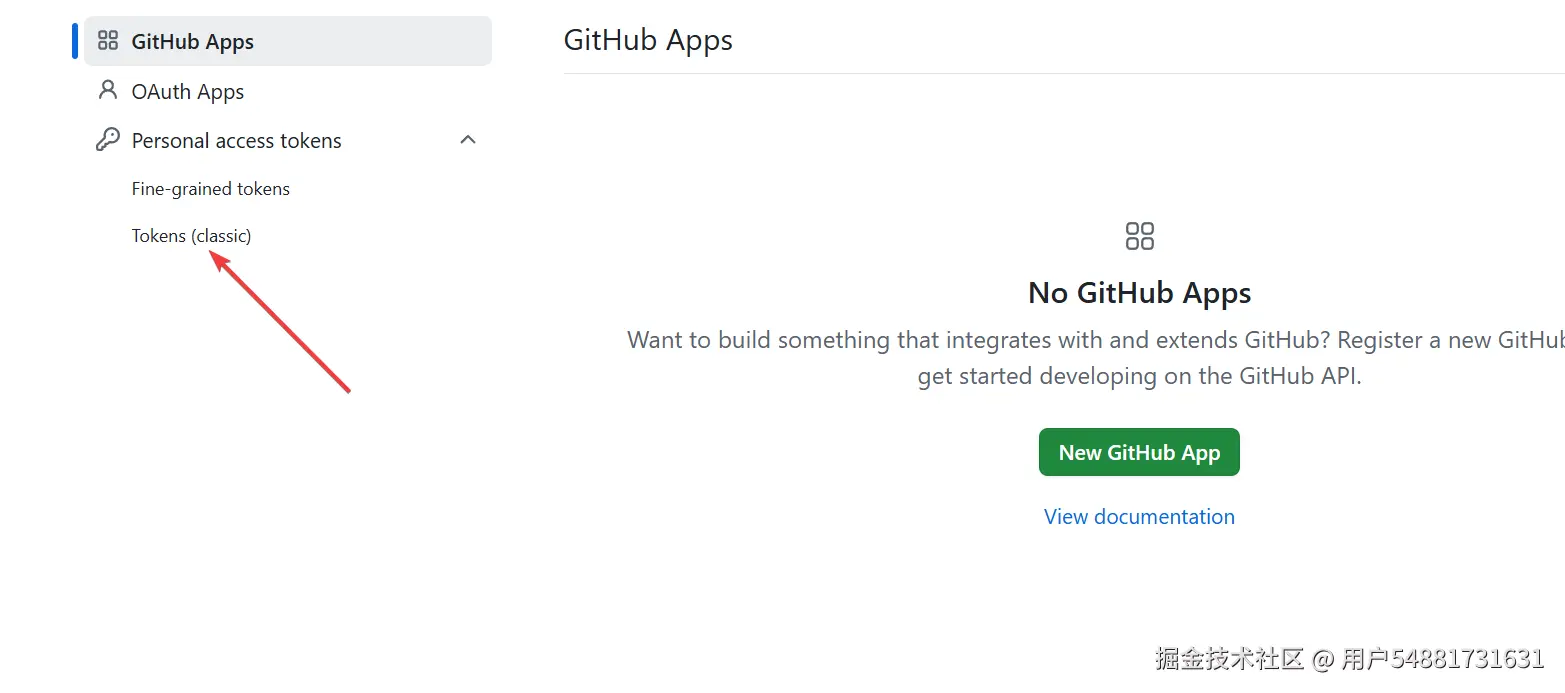Image resolution: width=1565 pixels, height=693 pixels.
Task: Click the GitHub Apps page heading
Action: (648, 41)
